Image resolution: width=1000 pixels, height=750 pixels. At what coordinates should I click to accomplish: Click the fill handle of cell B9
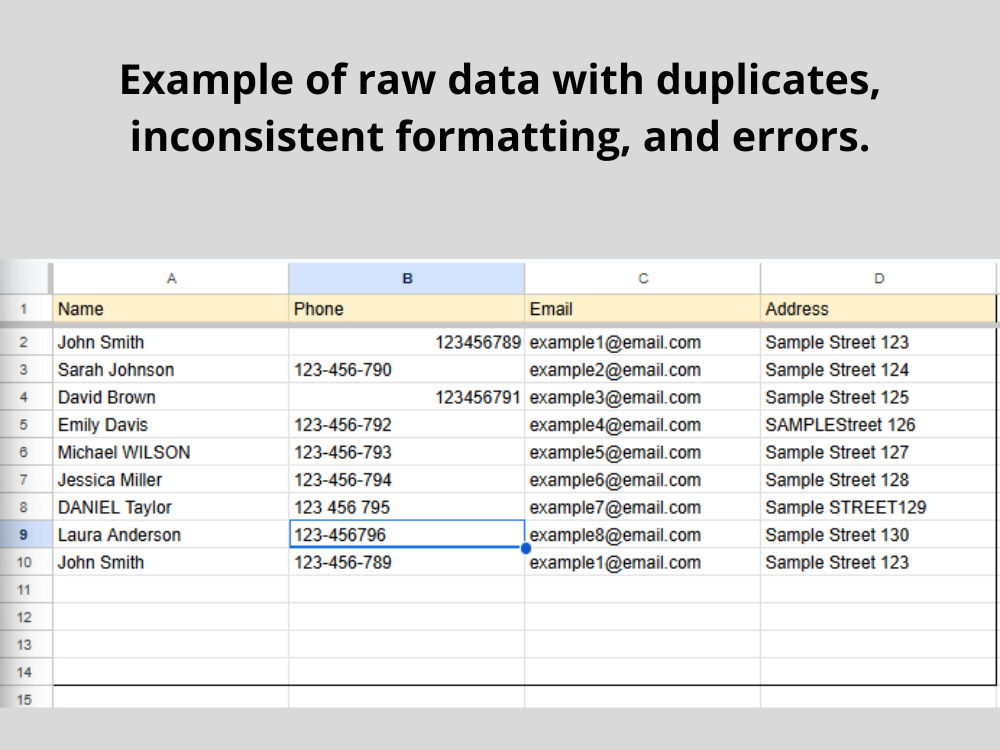click(x=526, y=548)
